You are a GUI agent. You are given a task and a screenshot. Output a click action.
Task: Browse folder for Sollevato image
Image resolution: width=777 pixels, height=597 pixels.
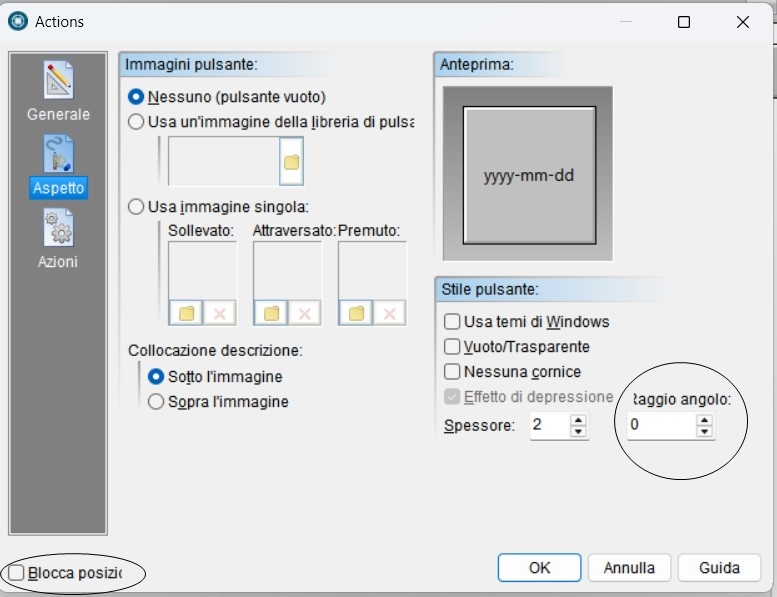pos(186,313)
